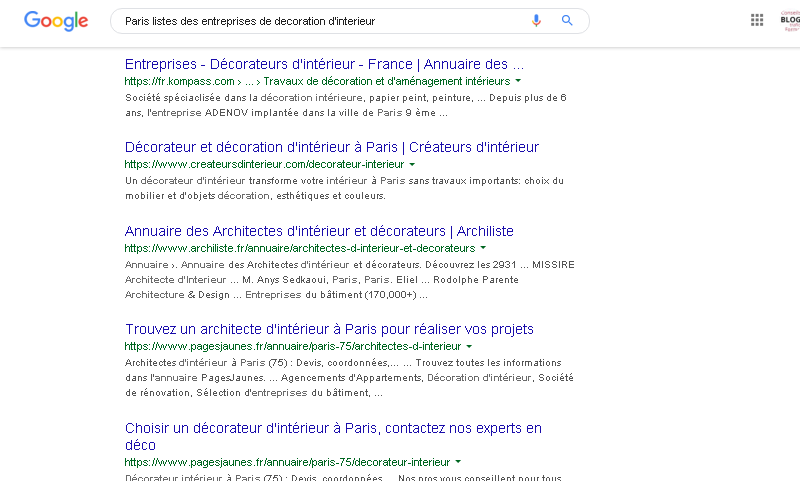Click pagesjaunes.fr architectes-d-interieur URL text
The width and height of the screenshot is (800, 481).
[293, 346]
